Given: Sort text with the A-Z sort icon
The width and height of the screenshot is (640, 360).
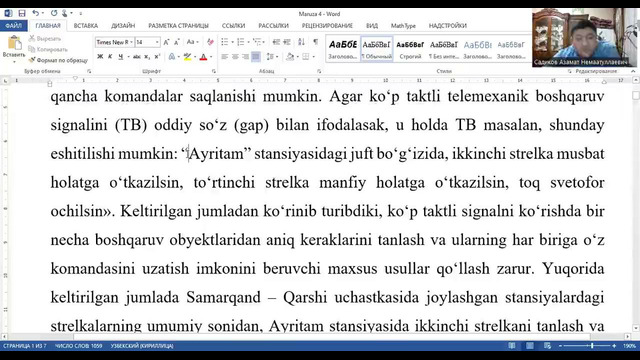Looking at the screenshot, I should click(x=301, y=42).
